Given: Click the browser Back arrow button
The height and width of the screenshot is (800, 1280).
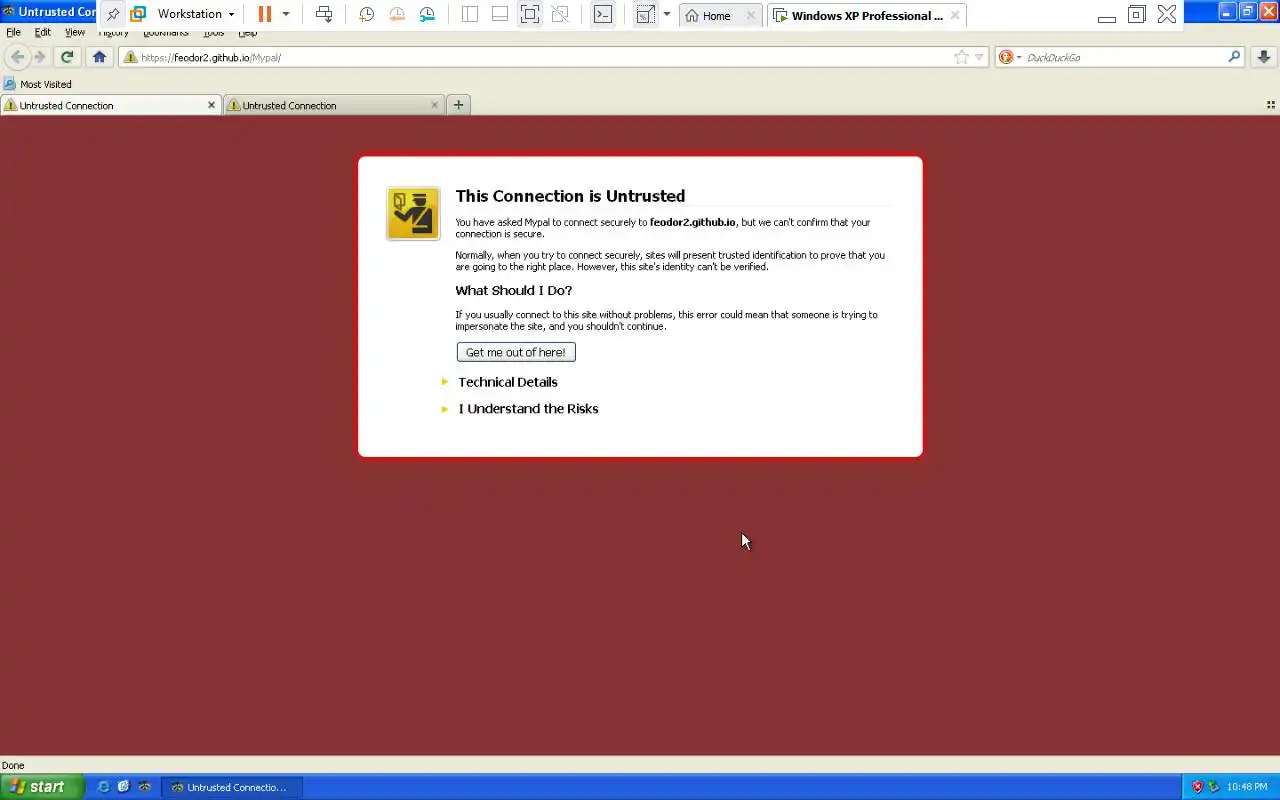Looking at the screenshot, I should pyautogui.click(x=17, y=57).
